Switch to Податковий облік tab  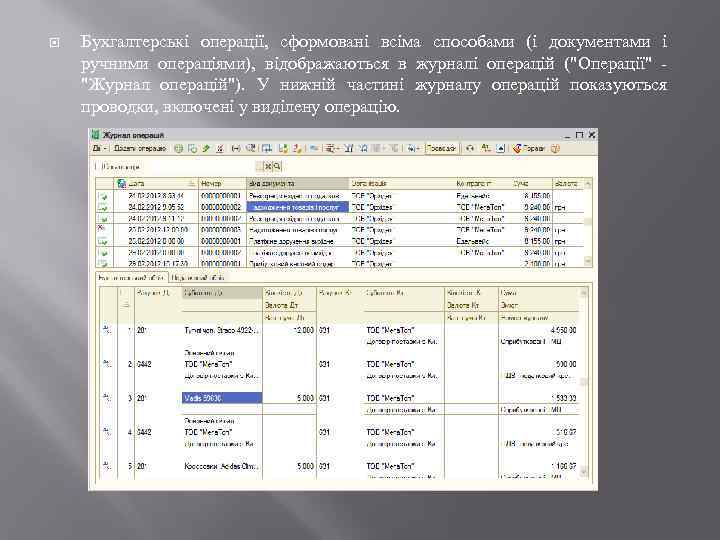tap(198, 278)
